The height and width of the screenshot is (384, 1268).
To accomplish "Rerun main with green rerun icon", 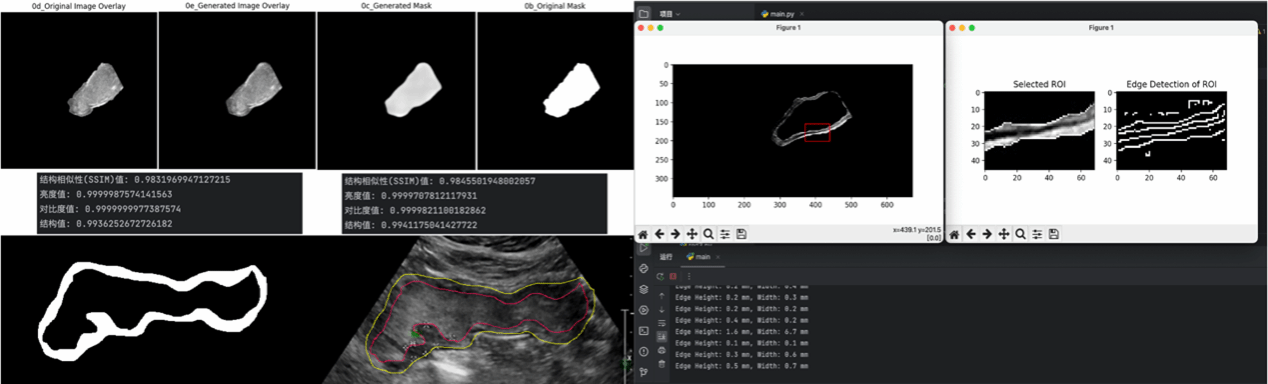I will (x=660, y=276).
